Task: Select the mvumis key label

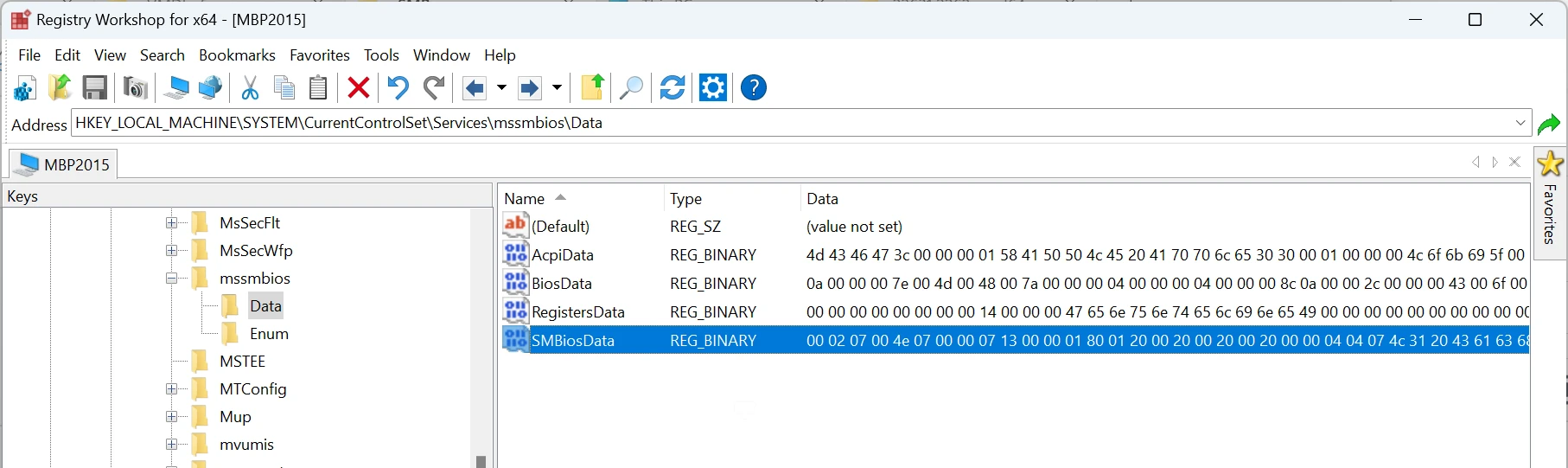Action: 247,445
